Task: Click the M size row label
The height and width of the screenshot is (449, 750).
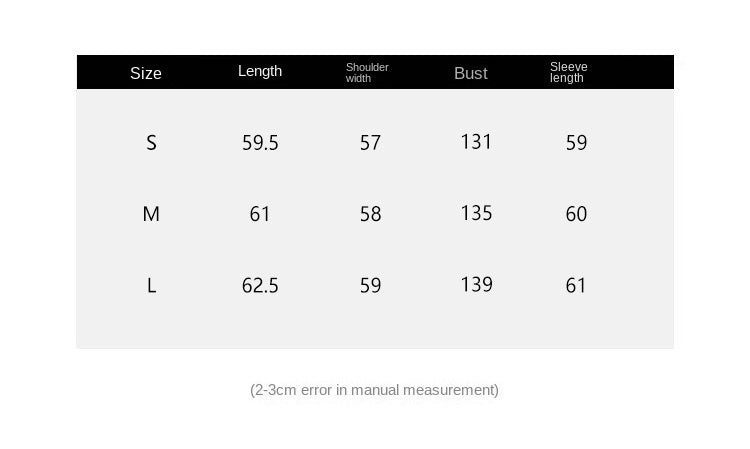Action: click(151, 214)
